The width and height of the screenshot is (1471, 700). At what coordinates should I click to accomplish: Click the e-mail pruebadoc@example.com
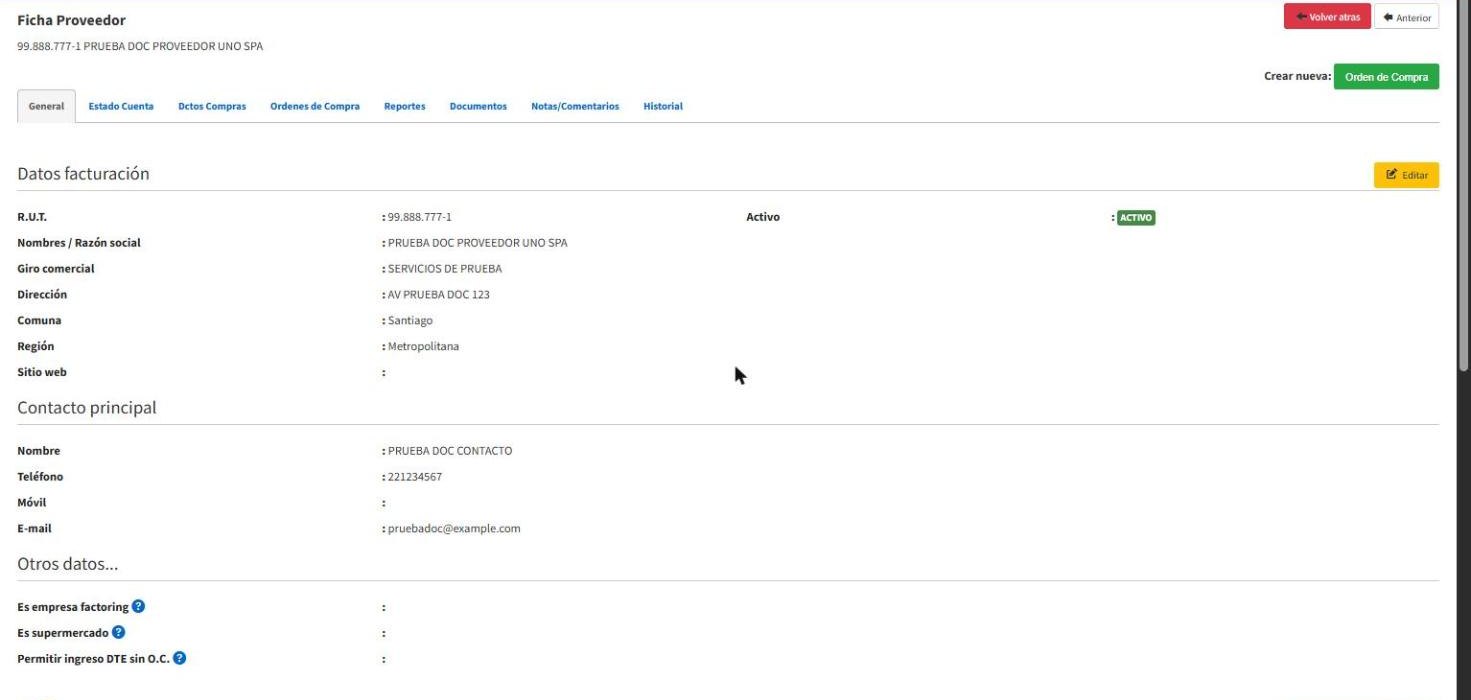[x=454, y=529]
